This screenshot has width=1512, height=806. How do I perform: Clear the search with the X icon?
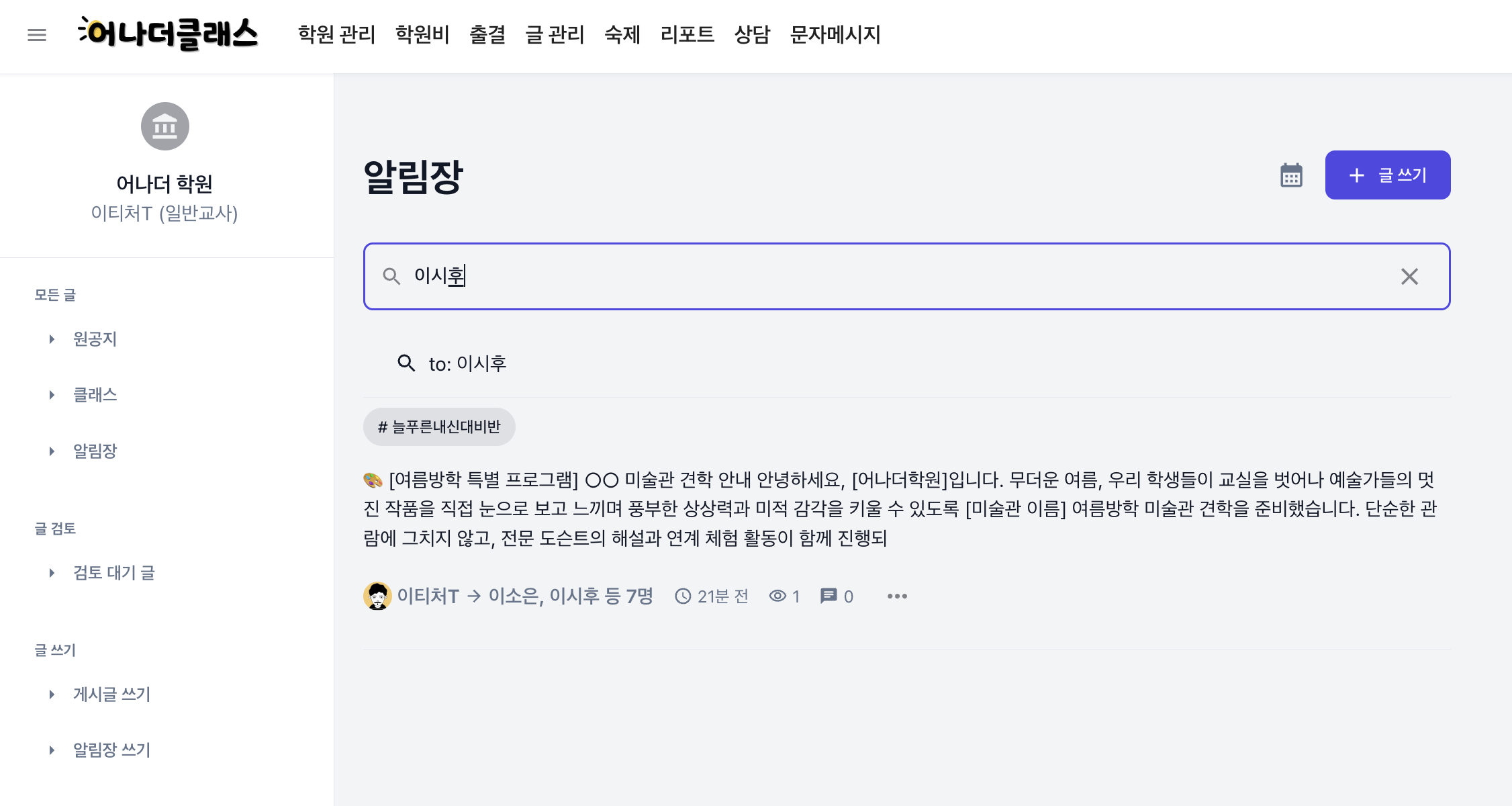point(1409,276)
